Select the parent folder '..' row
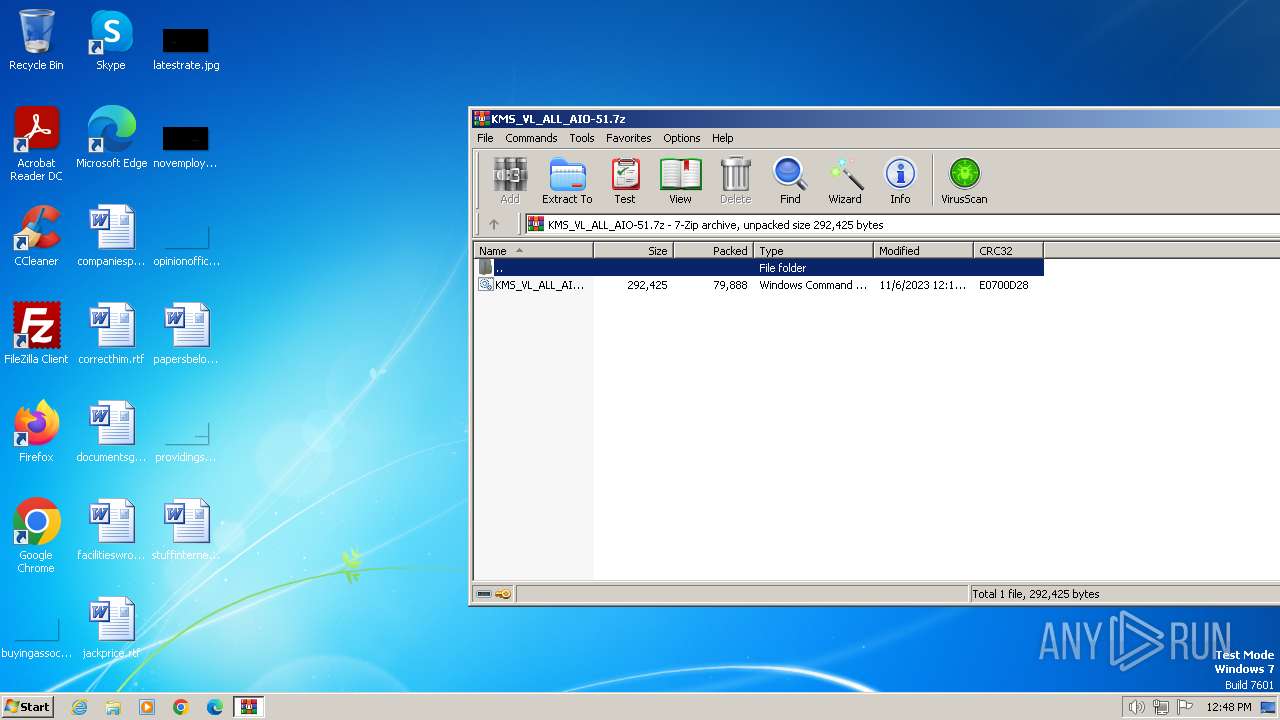1280x720 pixels. click(x=759, y=267)
